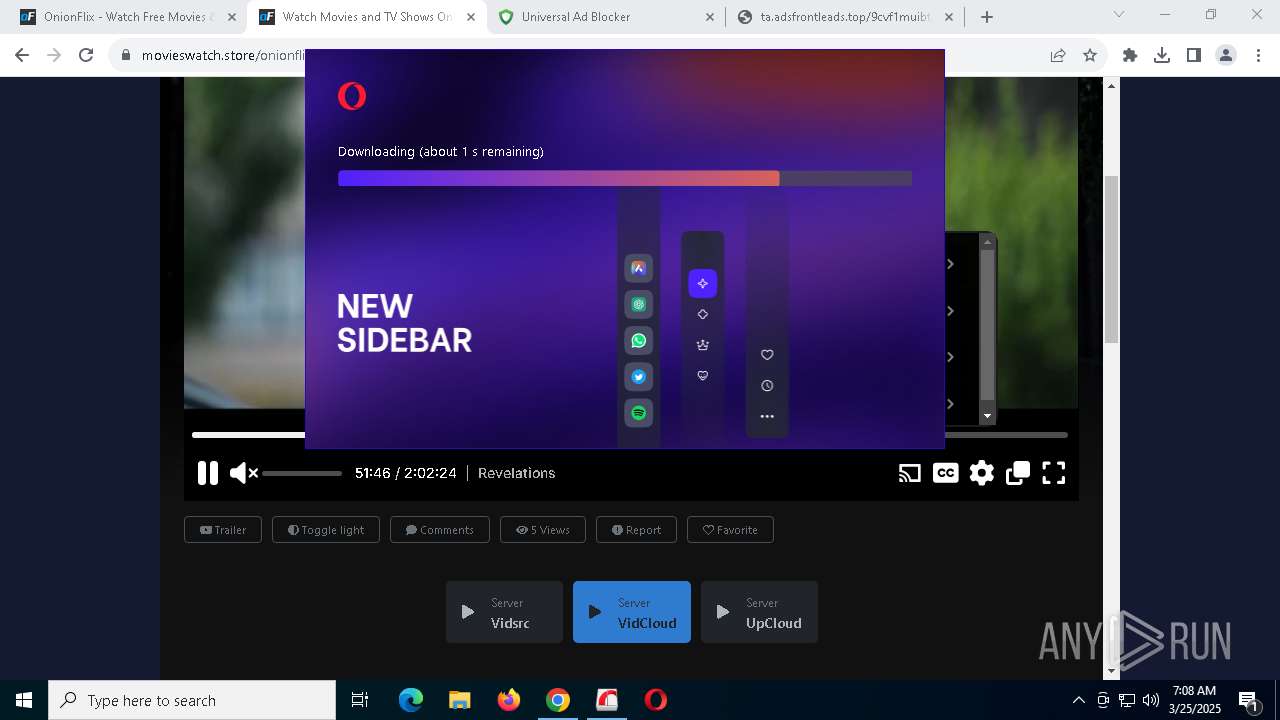Switch the video to fullscreen
The height and width of the screenshot is (720, 1280).
(1054, 473)
